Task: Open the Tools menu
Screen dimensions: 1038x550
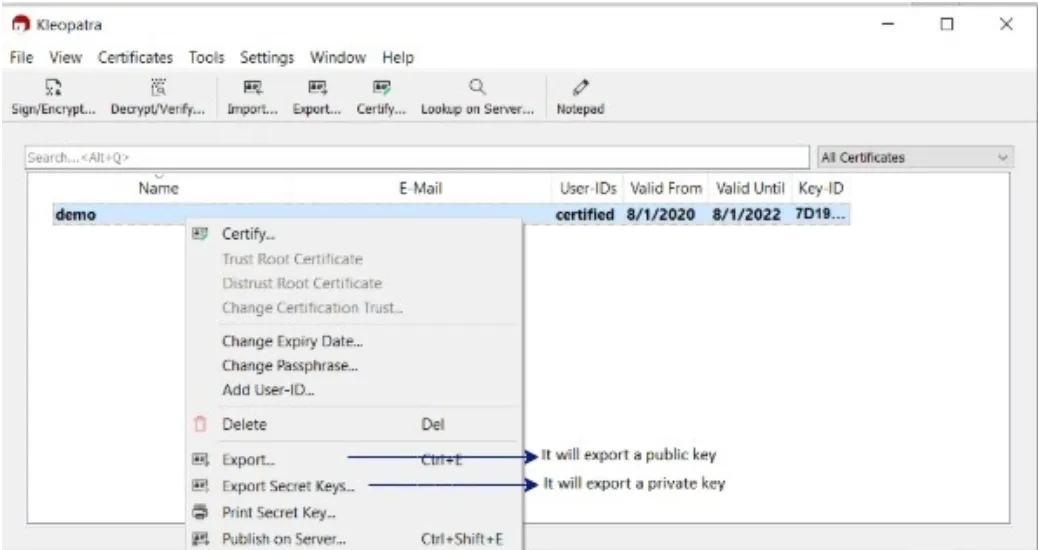Action: pos(207,58)
